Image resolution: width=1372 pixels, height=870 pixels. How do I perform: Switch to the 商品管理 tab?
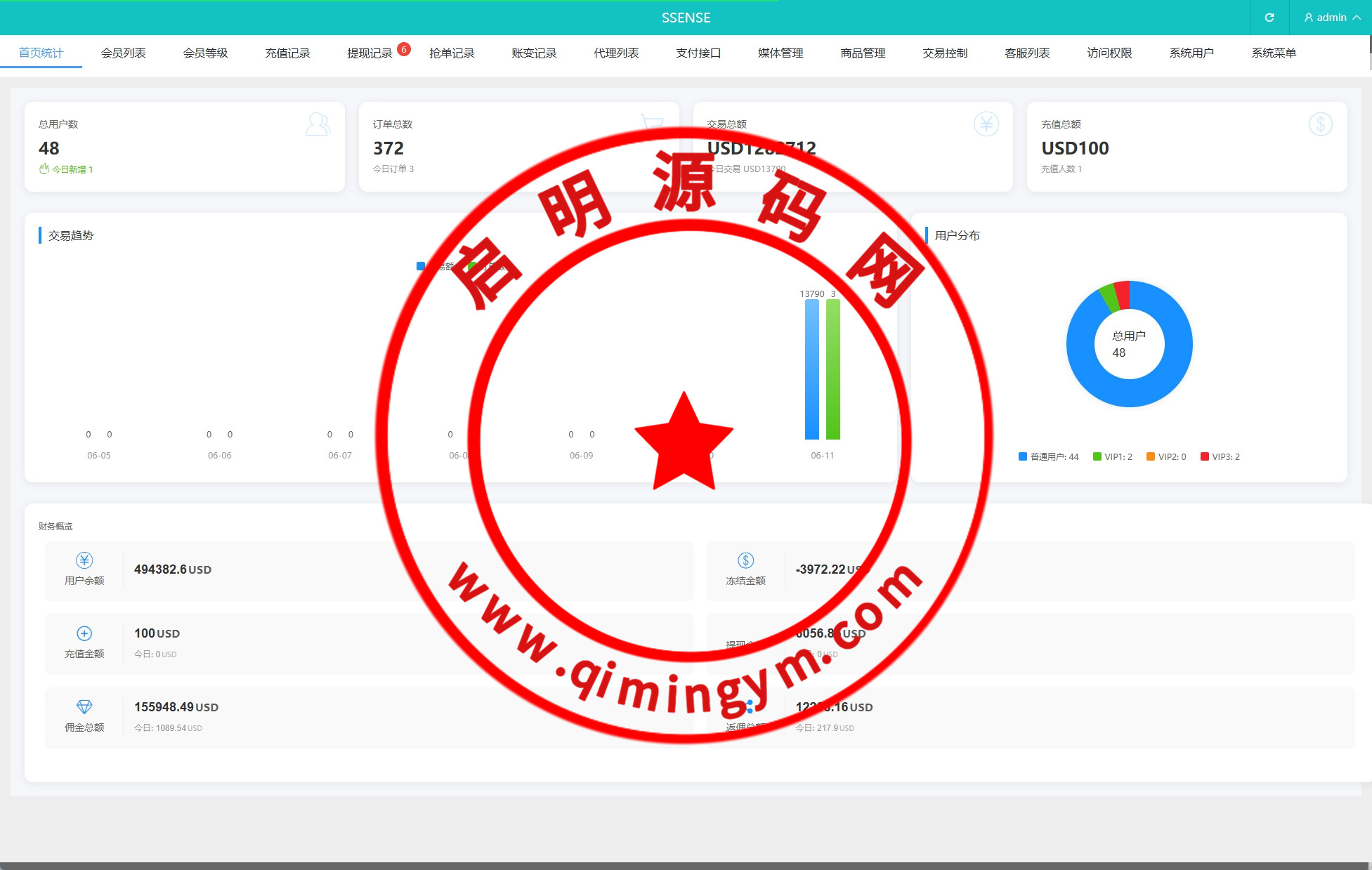pyautogui.click(x=863, y=53)
